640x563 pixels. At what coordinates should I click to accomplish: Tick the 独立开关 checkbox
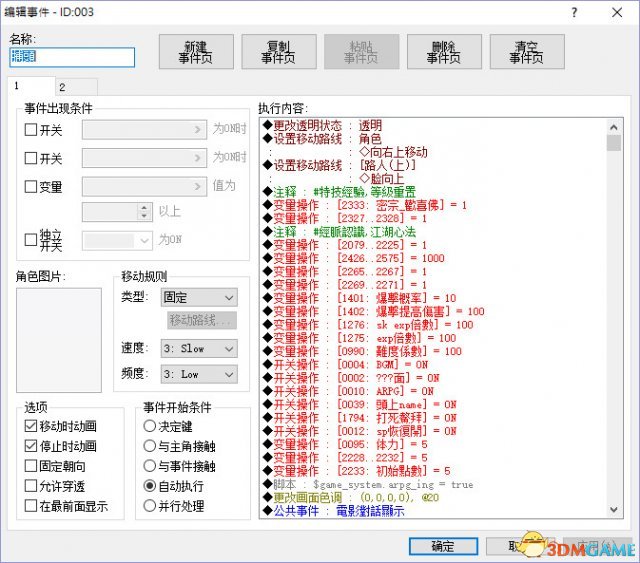pos(29,240)
